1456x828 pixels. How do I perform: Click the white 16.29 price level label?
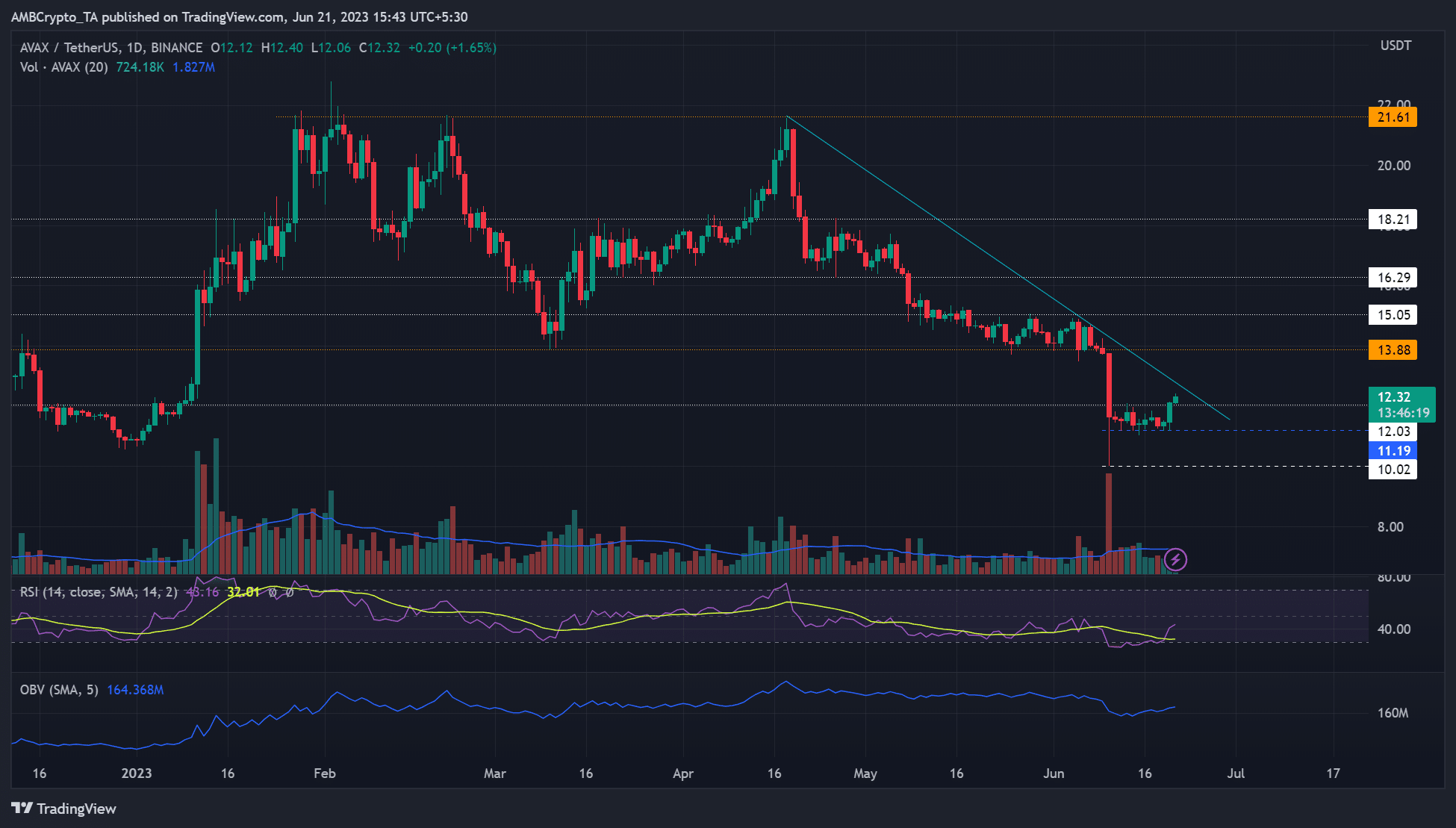(x=1393, y=278)
